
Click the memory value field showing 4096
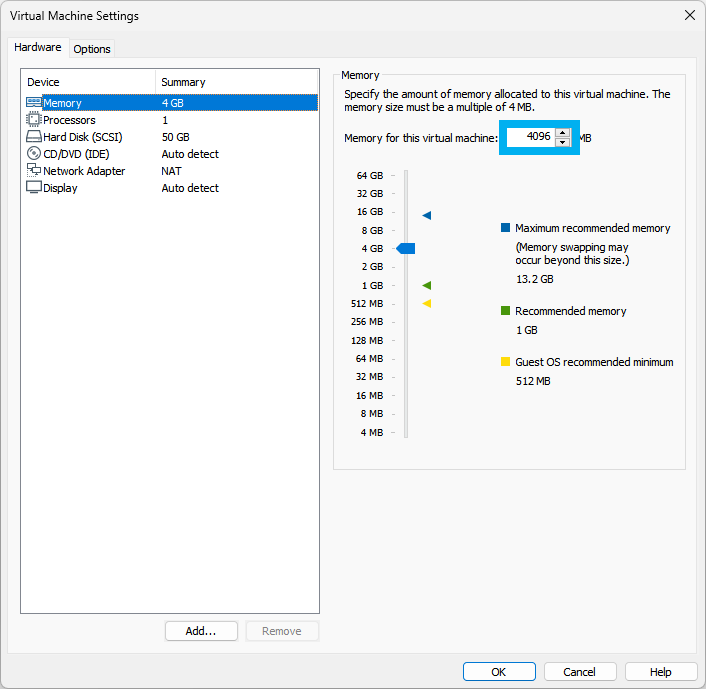(x=530, y=137)
